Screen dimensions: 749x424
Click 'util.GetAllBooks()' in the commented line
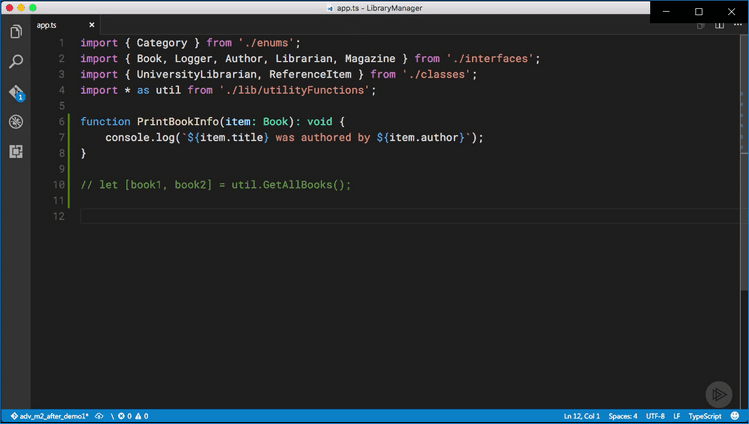point(291,184)
